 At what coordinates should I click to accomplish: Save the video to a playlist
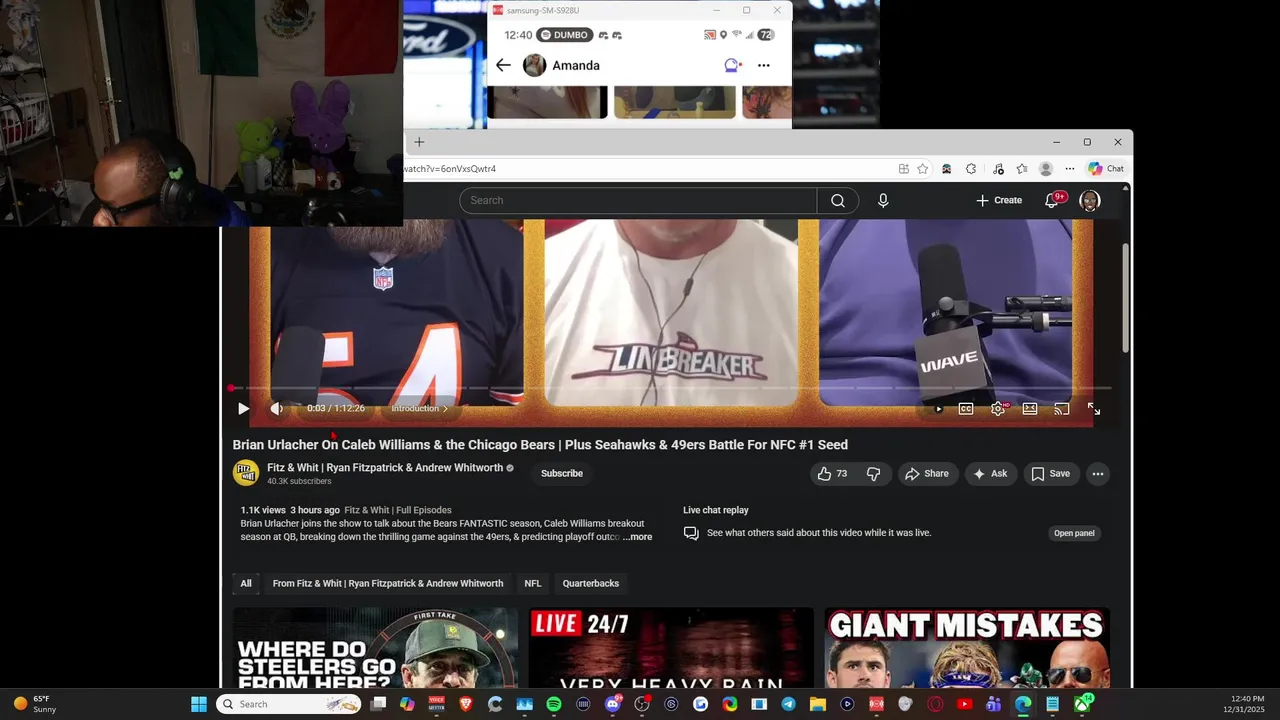(x=1051, y=474)
